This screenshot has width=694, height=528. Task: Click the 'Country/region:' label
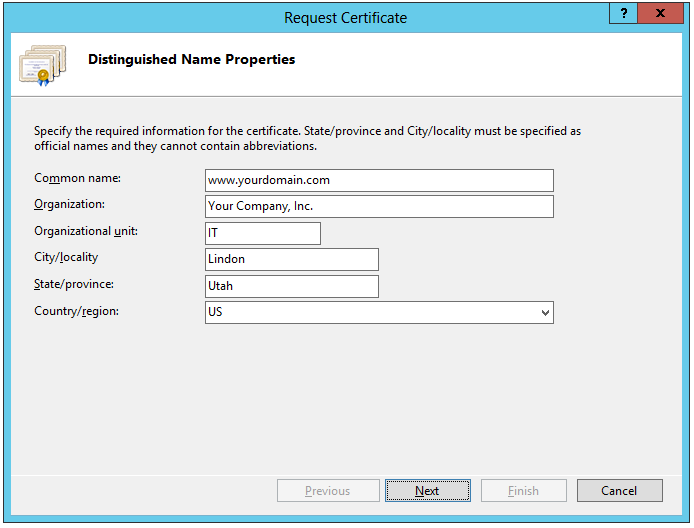[x=76, y=311]
